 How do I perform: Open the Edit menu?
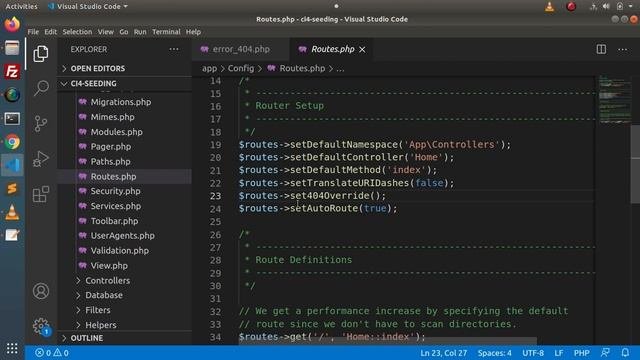(51, 32)
